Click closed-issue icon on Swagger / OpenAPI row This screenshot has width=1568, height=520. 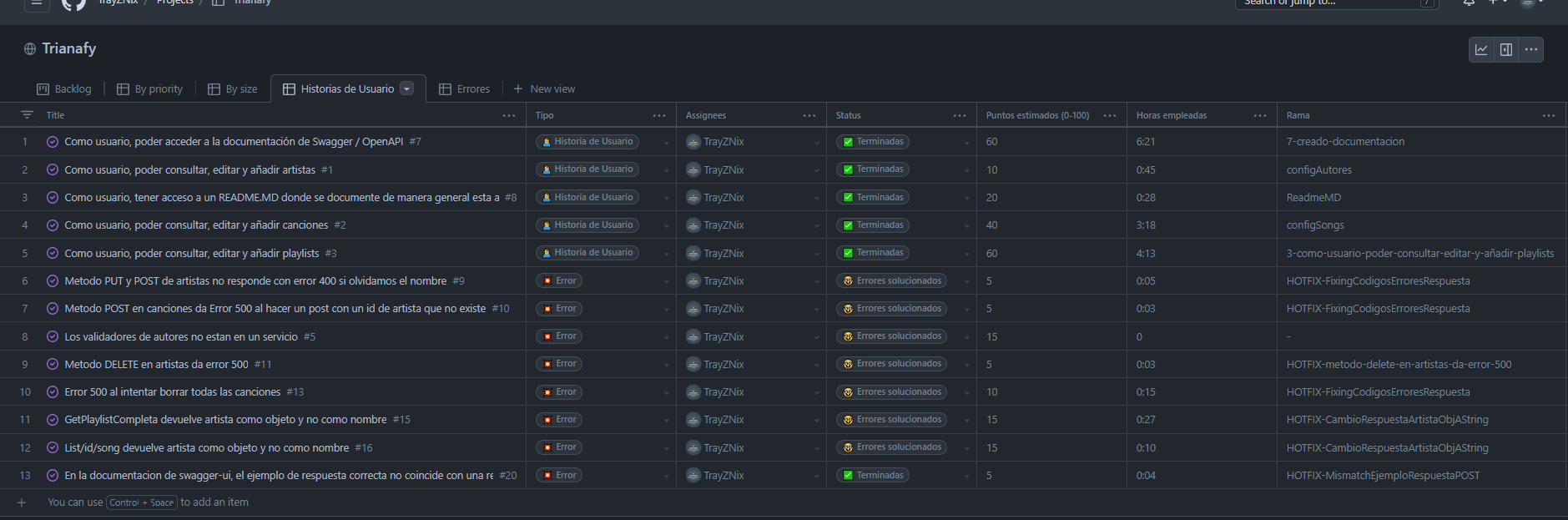(x=53, y=142)
